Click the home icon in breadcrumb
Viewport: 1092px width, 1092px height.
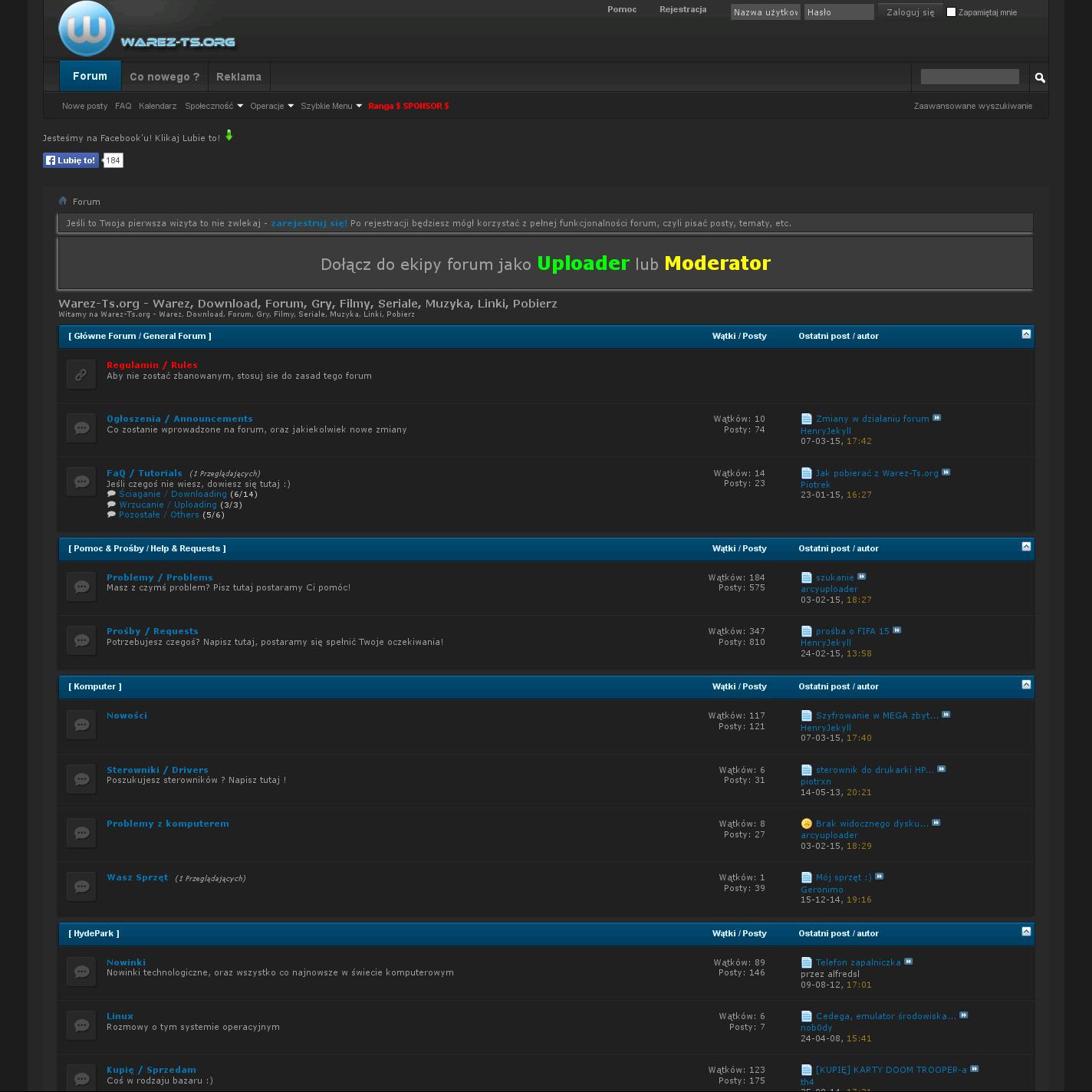[x=63, y=201]
